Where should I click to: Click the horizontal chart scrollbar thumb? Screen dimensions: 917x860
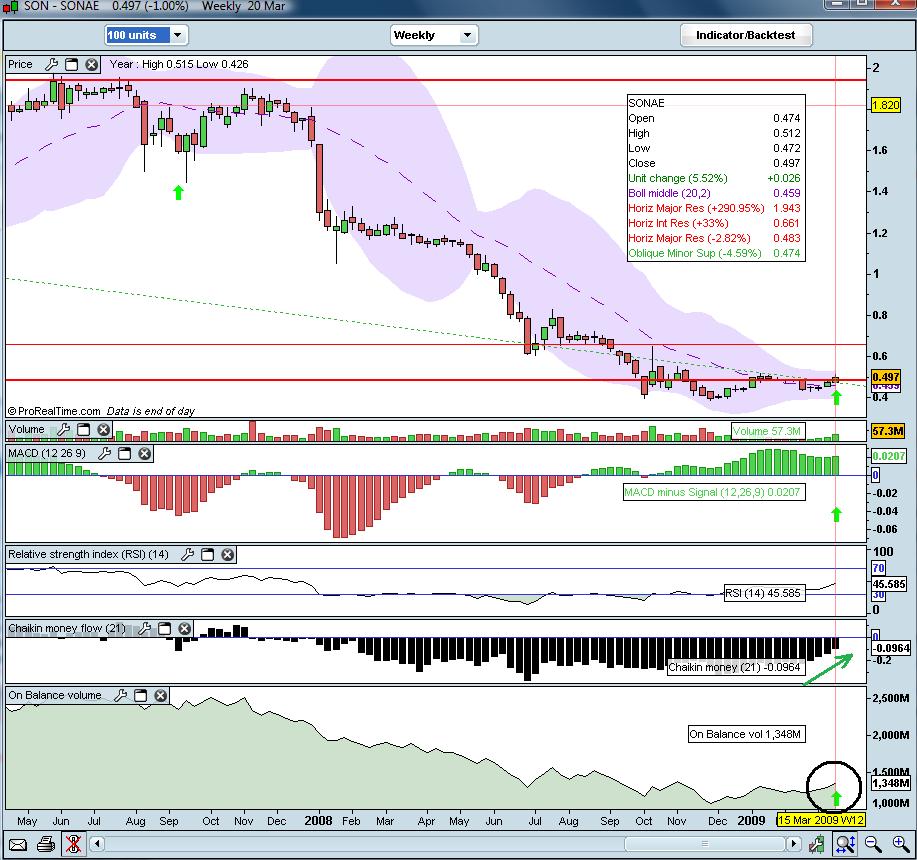pos(705,844)
